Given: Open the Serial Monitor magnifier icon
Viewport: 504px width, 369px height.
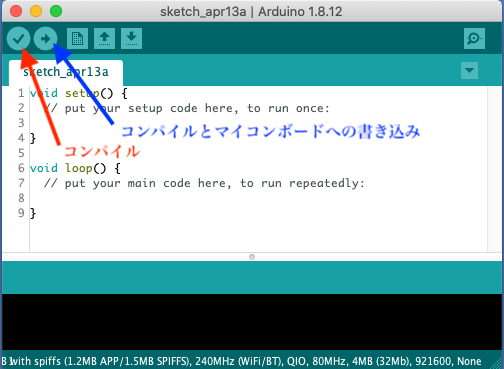Looking at the screenshot, I should click(474, 39).
